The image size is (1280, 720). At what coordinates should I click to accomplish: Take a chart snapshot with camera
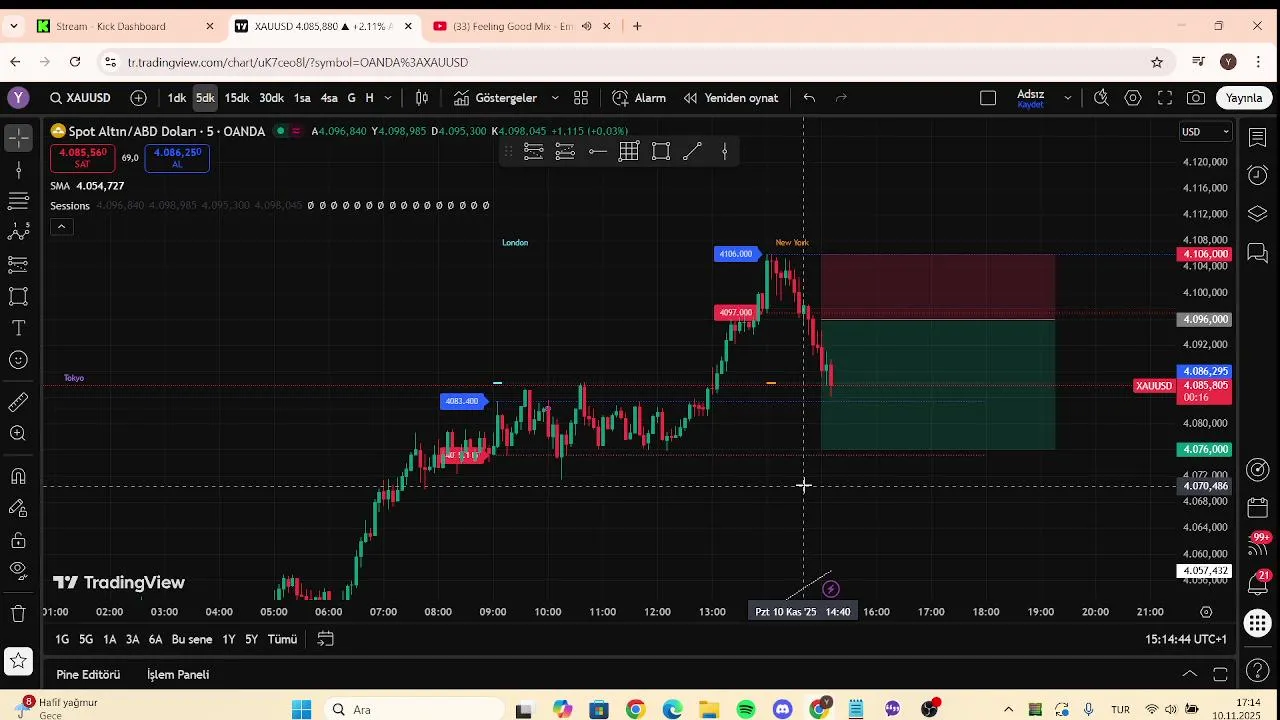(x=1196, y=98)
